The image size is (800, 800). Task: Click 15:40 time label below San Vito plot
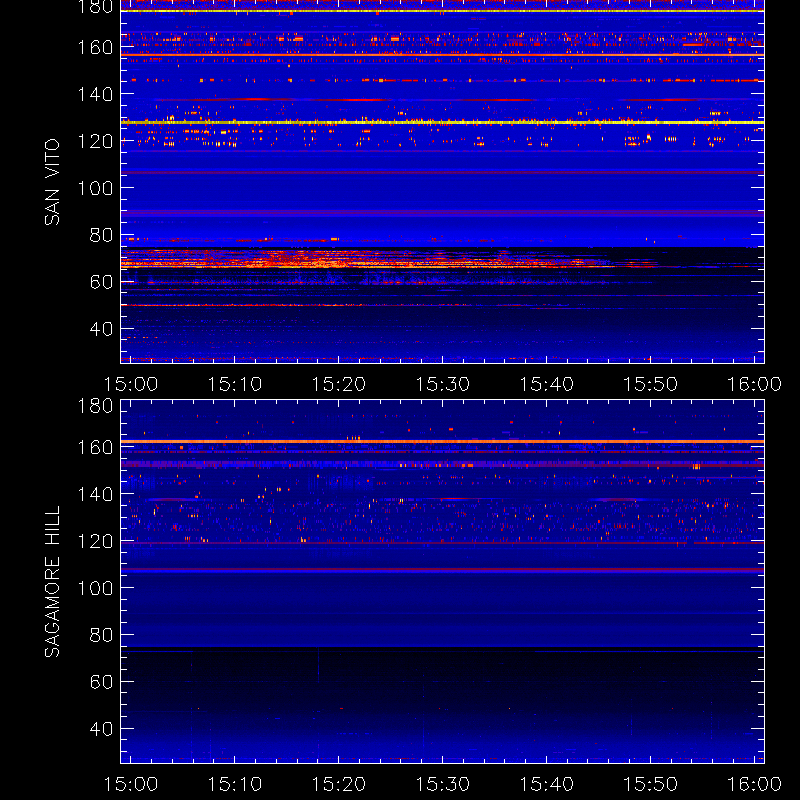tap(547, 384)
